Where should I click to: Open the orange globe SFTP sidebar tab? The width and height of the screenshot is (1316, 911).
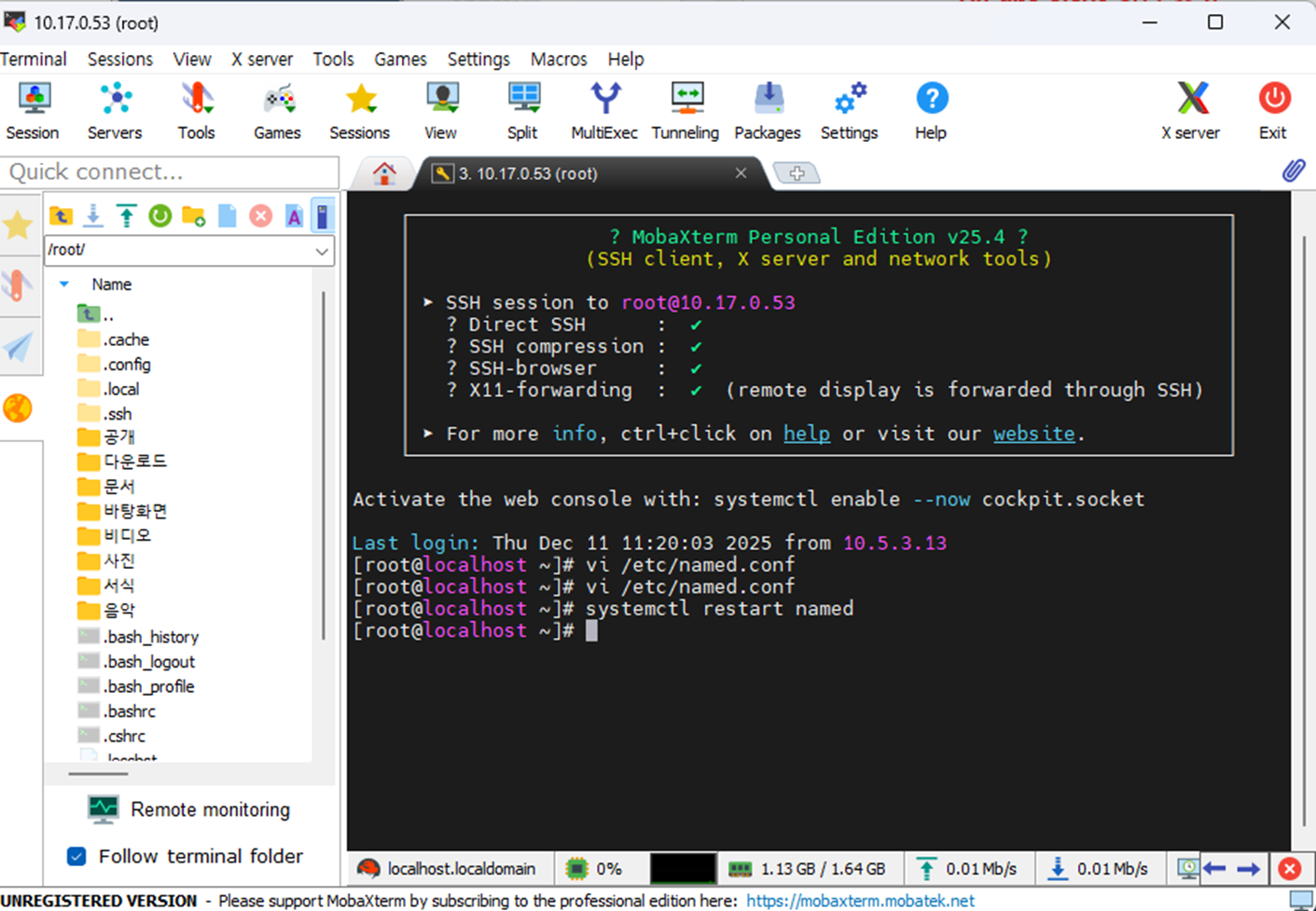click(18, 407)
